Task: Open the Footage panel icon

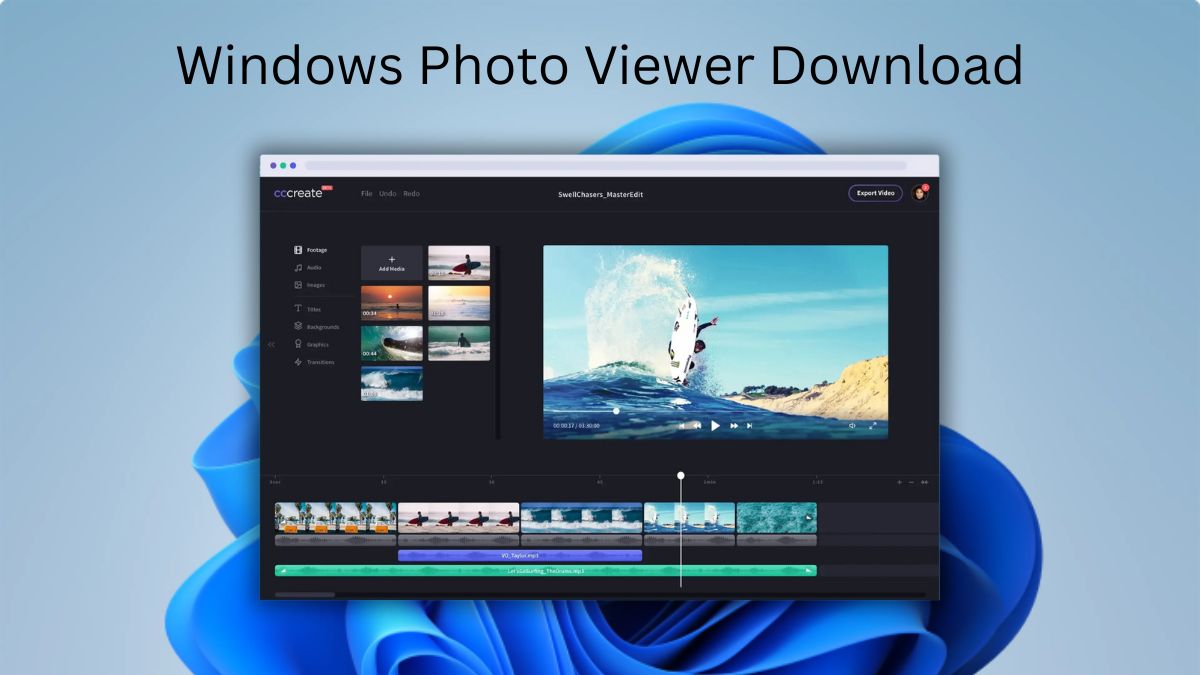Action: [298, 250]
